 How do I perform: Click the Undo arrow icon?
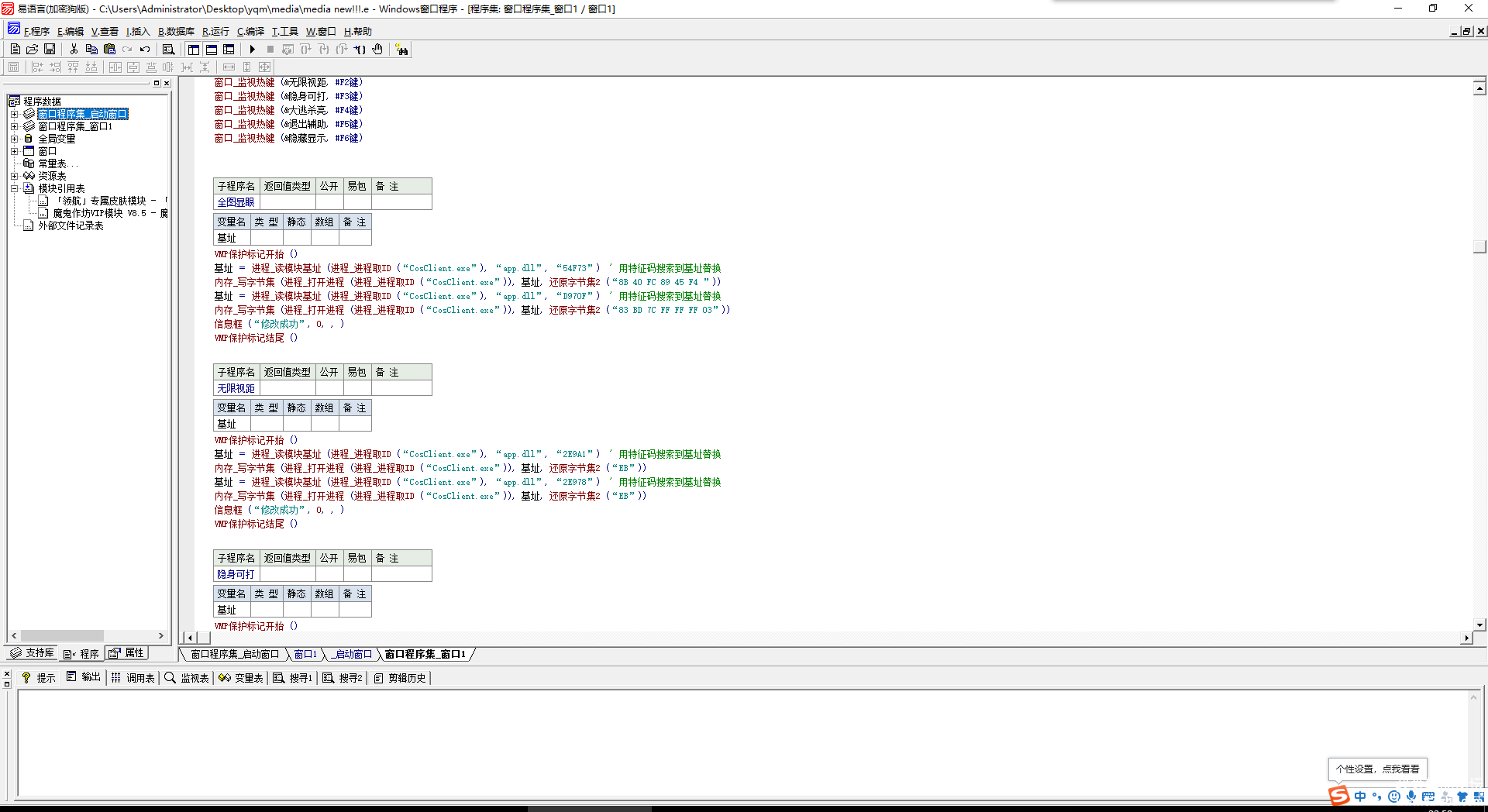145,49
